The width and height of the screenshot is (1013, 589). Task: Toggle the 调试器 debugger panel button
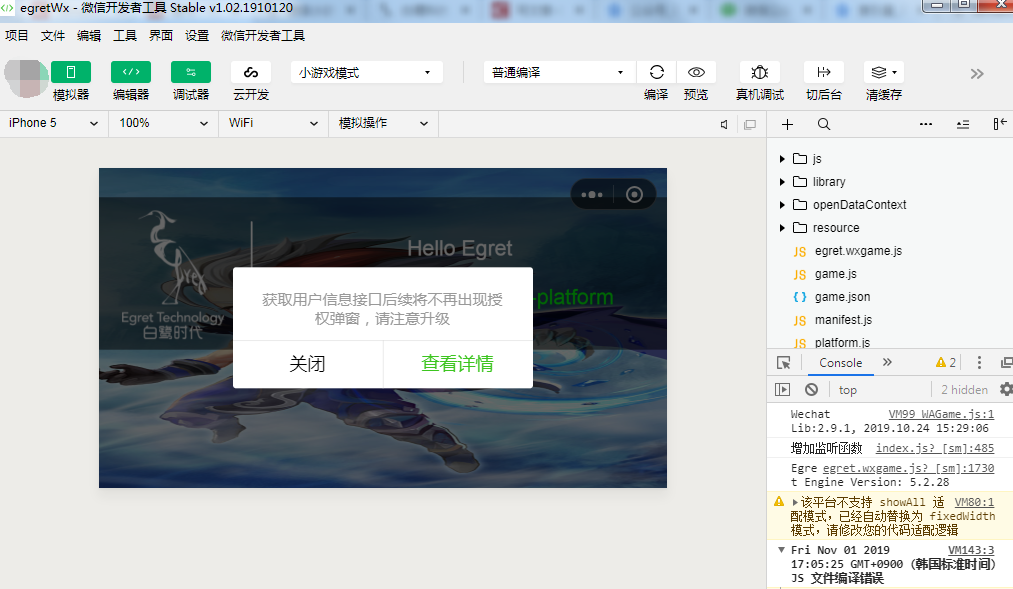tap(191, 72)
